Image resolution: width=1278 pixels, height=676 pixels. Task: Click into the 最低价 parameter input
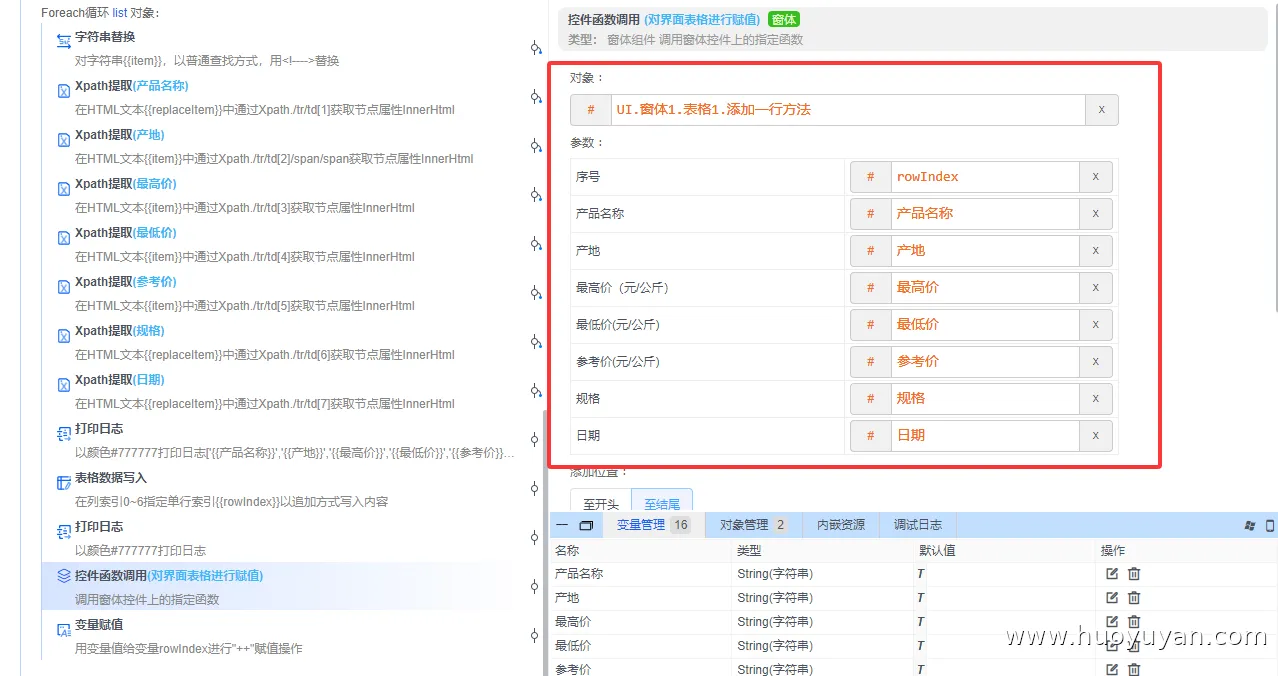(x=985, y=325)
